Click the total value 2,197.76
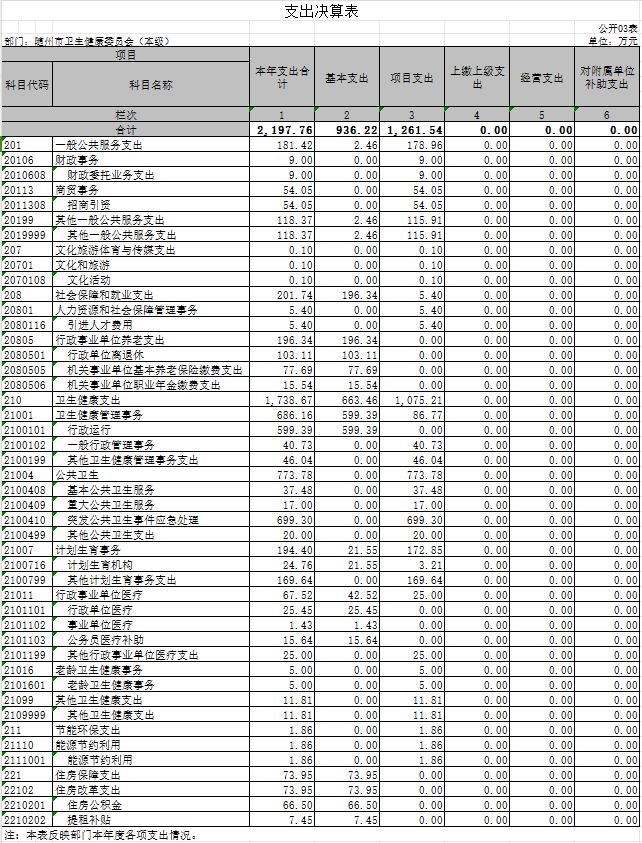642x843 pixels. tap(284, 130)
